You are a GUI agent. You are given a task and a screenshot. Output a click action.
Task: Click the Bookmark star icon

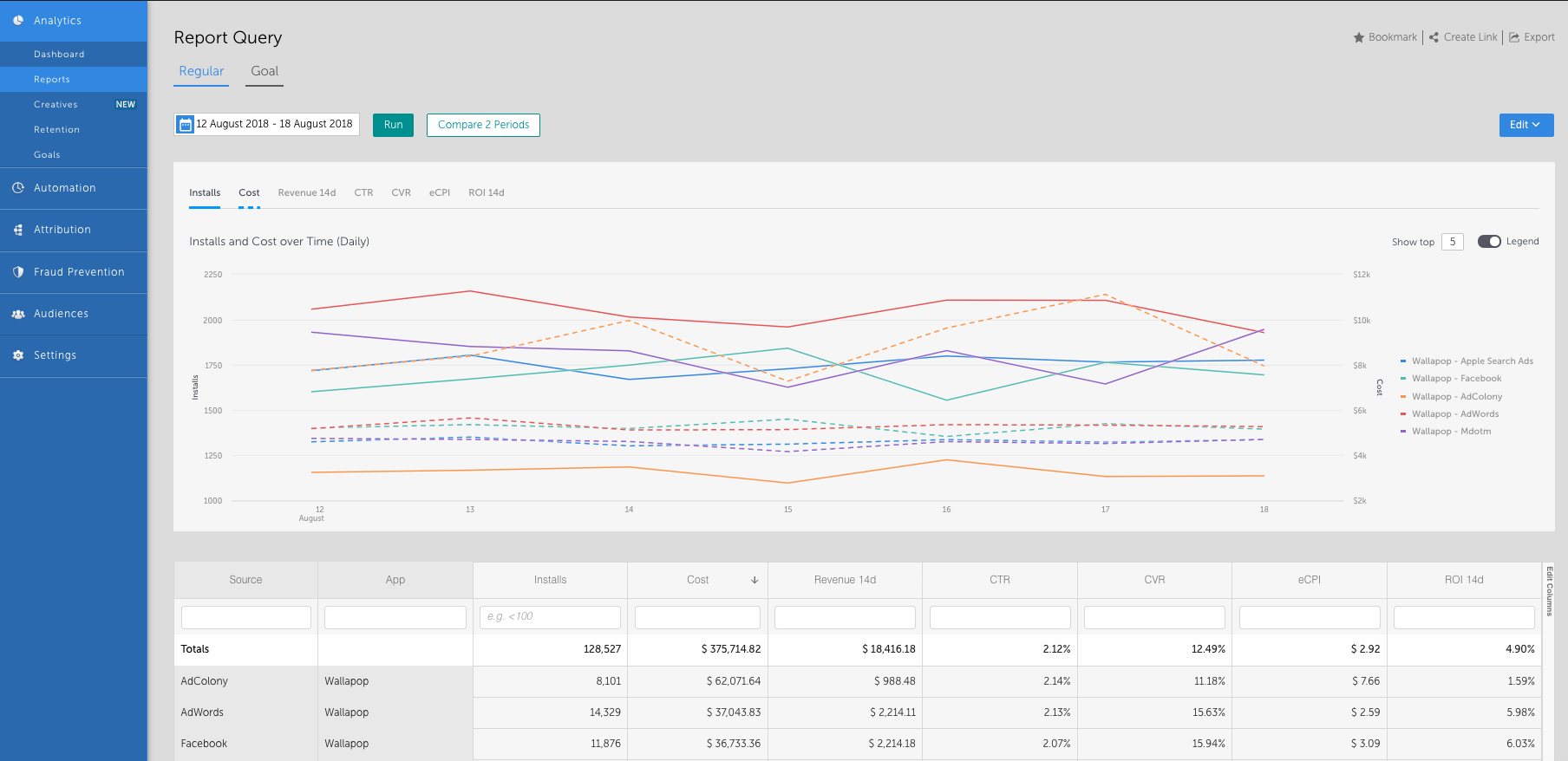[1359, 37]
